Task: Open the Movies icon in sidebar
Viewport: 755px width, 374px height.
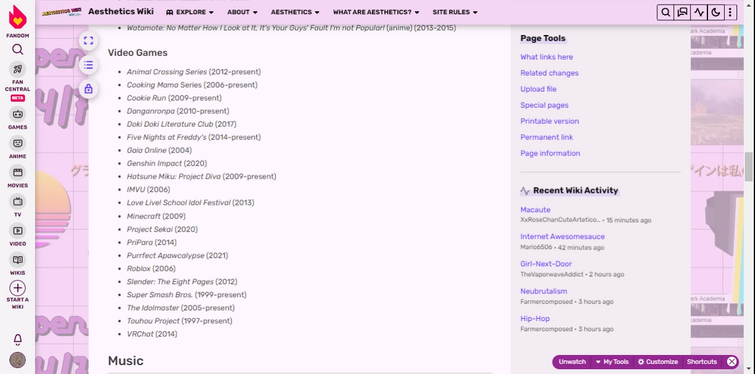Action: 17,172
